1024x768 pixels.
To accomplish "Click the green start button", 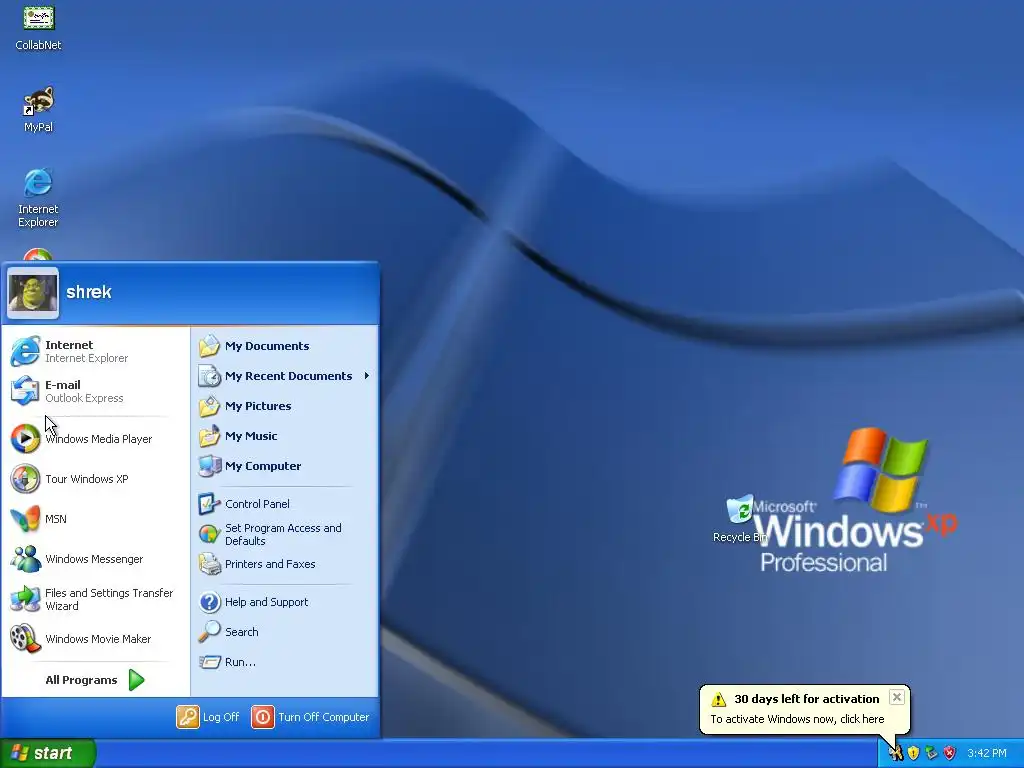I will point(48,753).
